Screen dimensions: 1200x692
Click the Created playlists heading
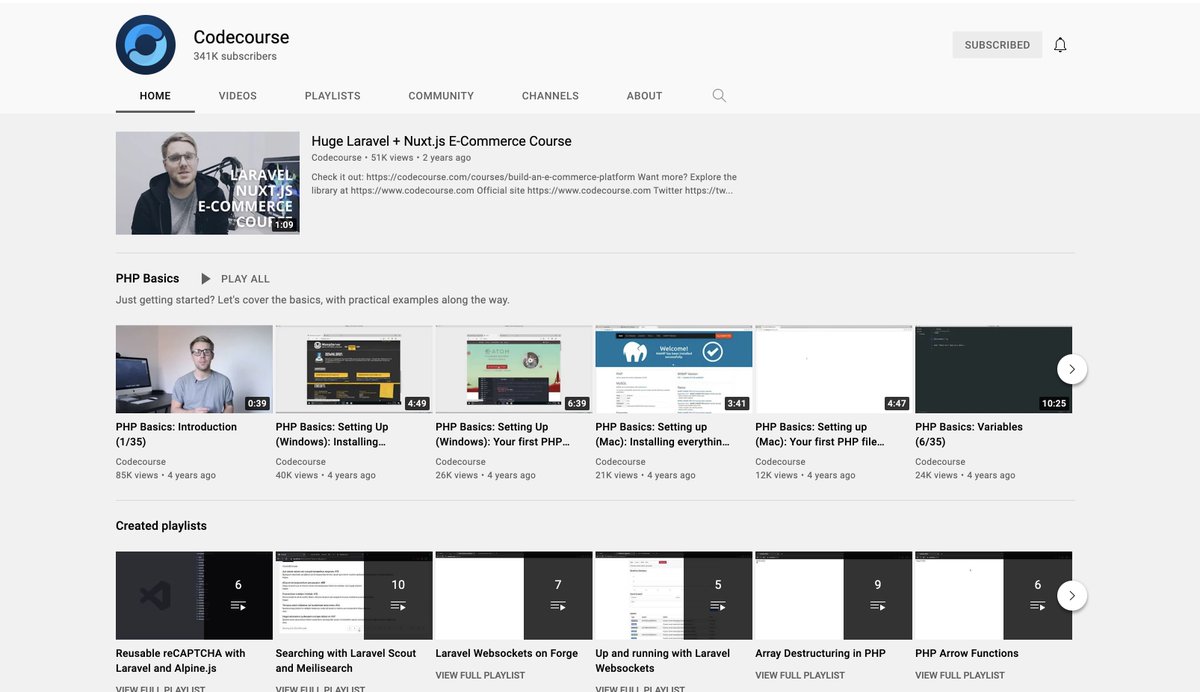[161, 526]
